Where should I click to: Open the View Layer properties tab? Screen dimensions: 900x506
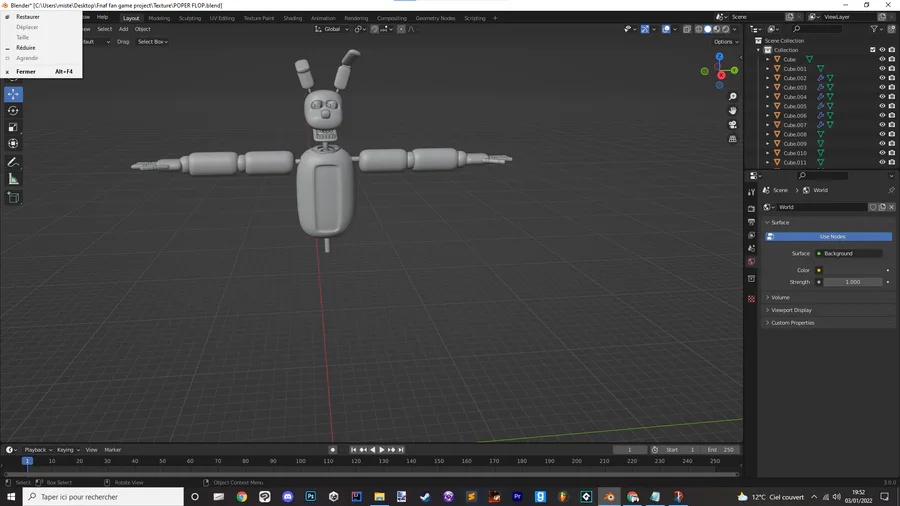coord(751,235)
